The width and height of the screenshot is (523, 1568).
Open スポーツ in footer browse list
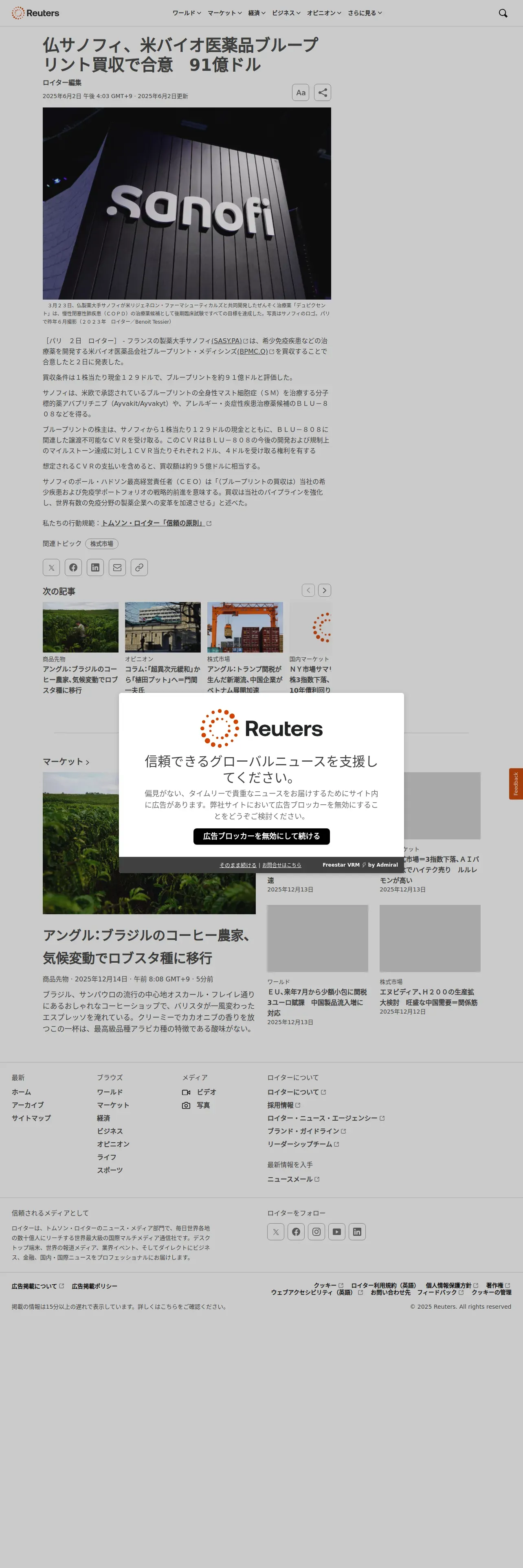[x=110, y=1170]
